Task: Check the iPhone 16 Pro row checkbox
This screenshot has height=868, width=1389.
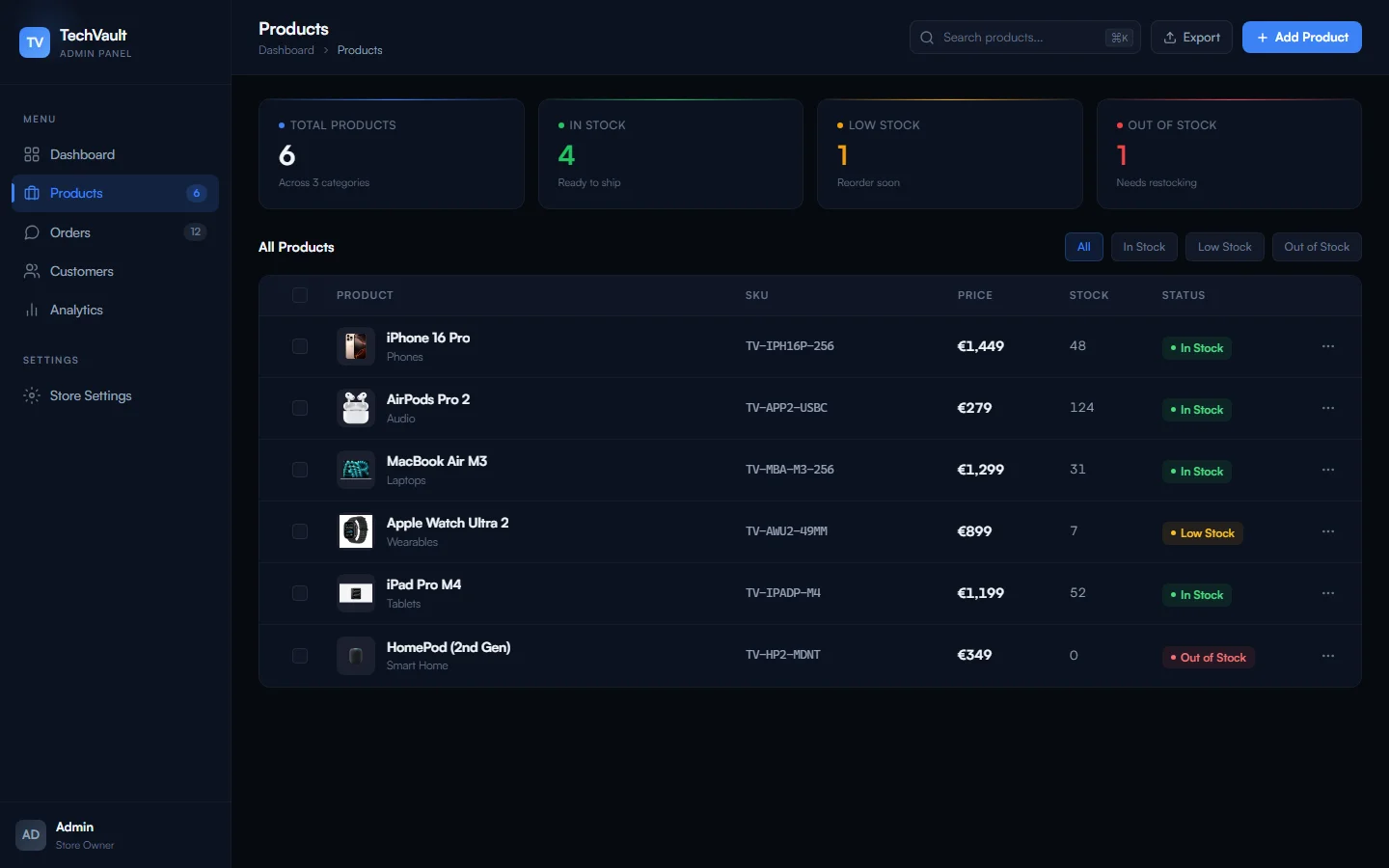Action: [x=300, y=346]
